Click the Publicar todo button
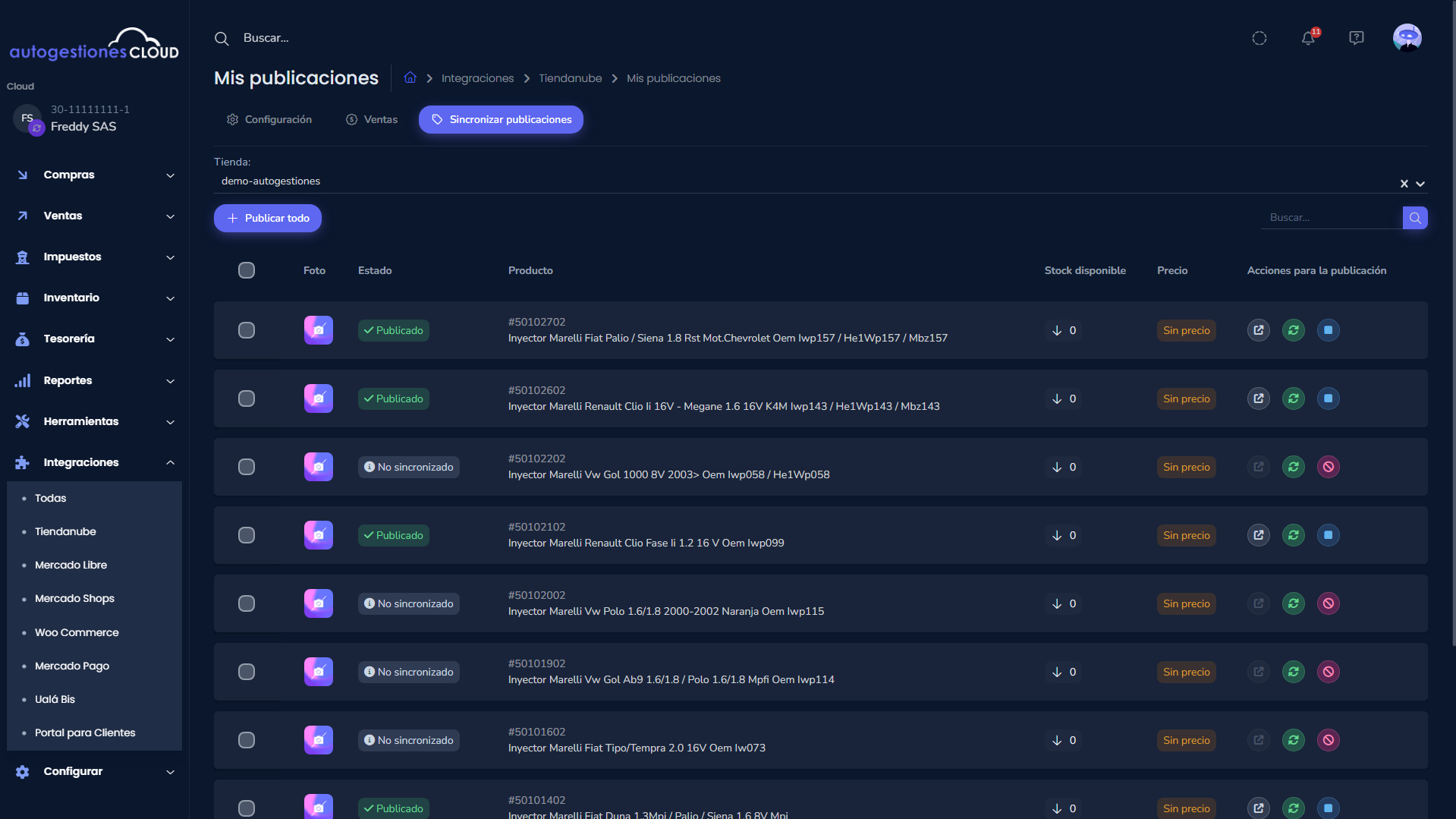 [x=268, y=218]
